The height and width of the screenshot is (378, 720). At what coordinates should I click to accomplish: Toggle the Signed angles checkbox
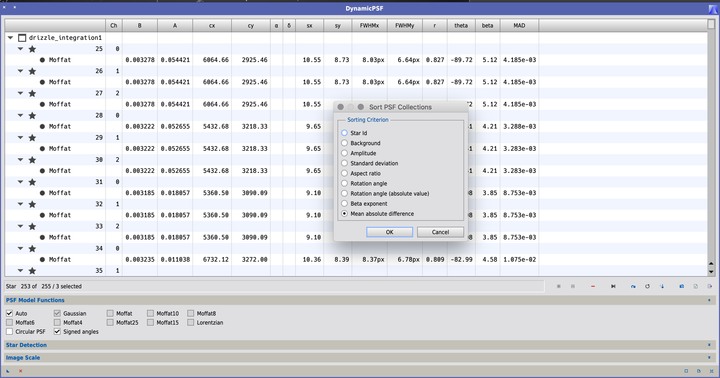[x=57, y=332]
